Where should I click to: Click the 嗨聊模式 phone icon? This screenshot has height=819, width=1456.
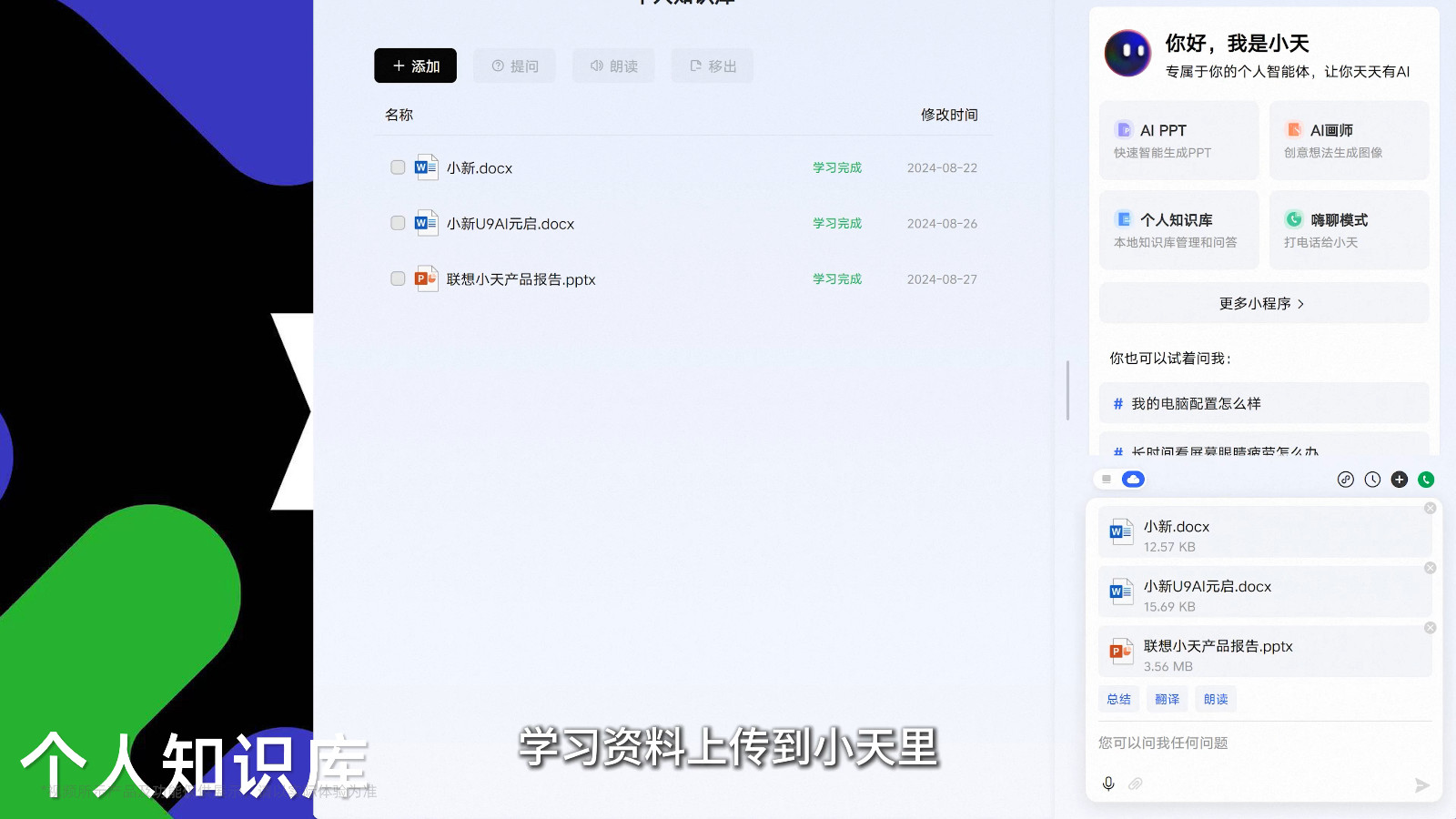click(1293, 218)
